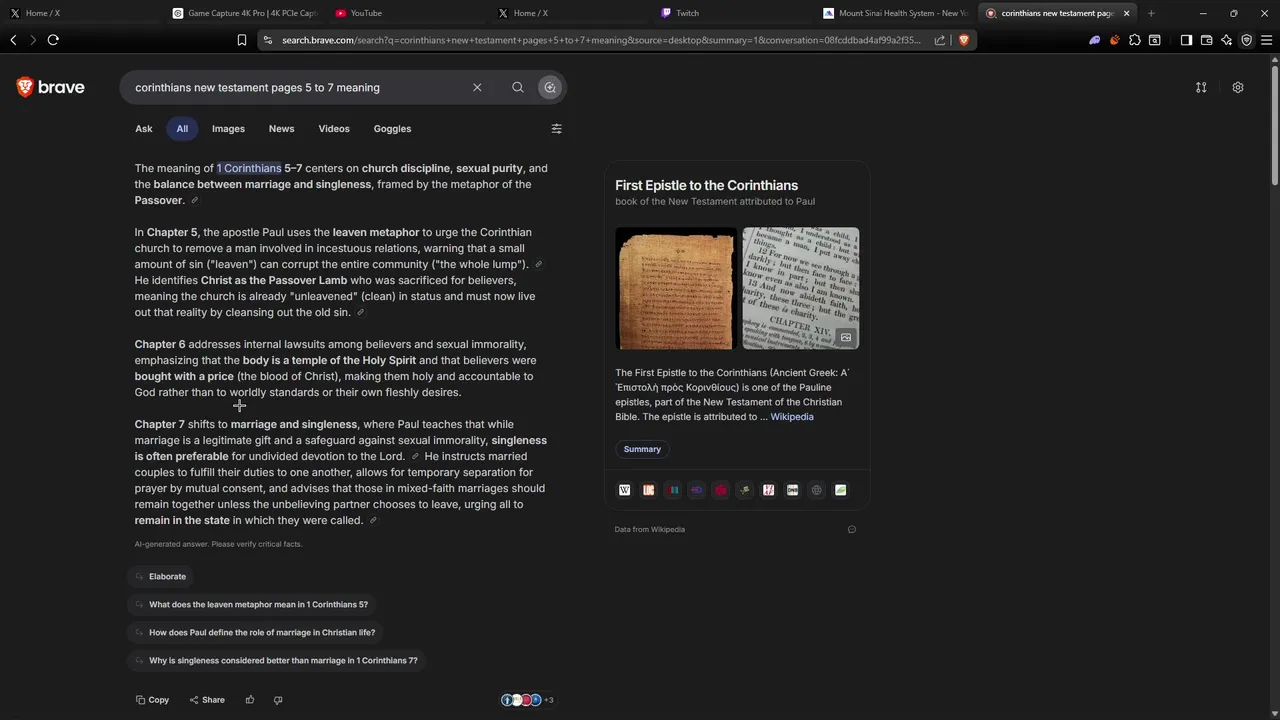Image resolution: width=1280 pixels, height=720 pixels.
Task: Open the orange acorn extension icon
Action: click(1115, 40)
